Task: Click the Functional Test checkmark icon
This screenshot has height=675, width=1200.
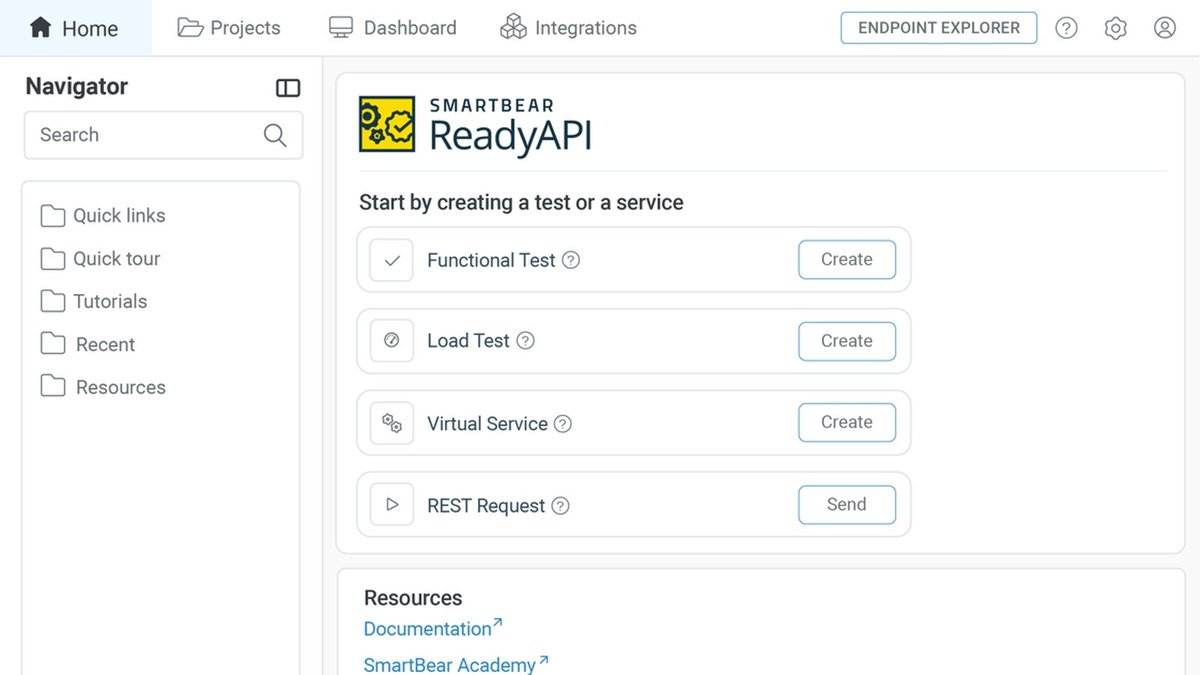Action: 392,260
